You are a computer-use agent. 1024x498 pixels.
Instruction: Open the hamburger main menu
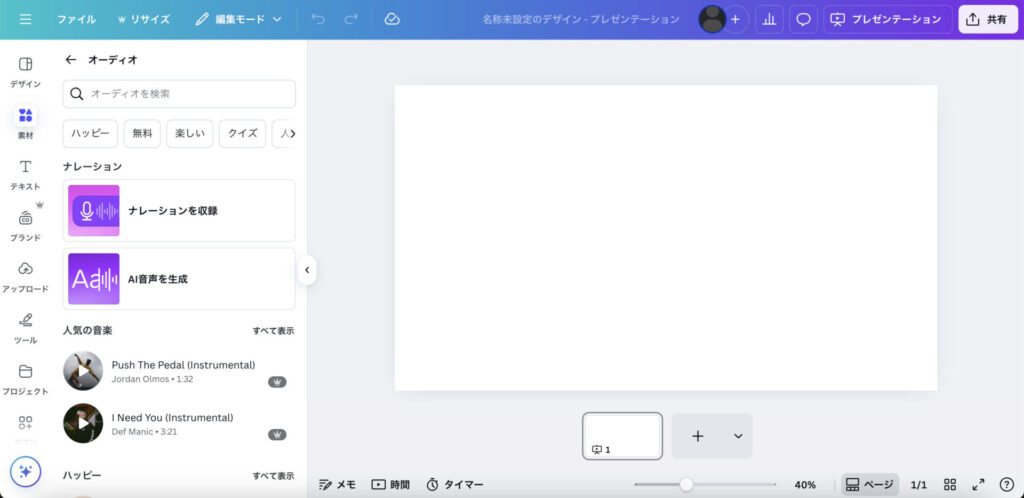25,19
